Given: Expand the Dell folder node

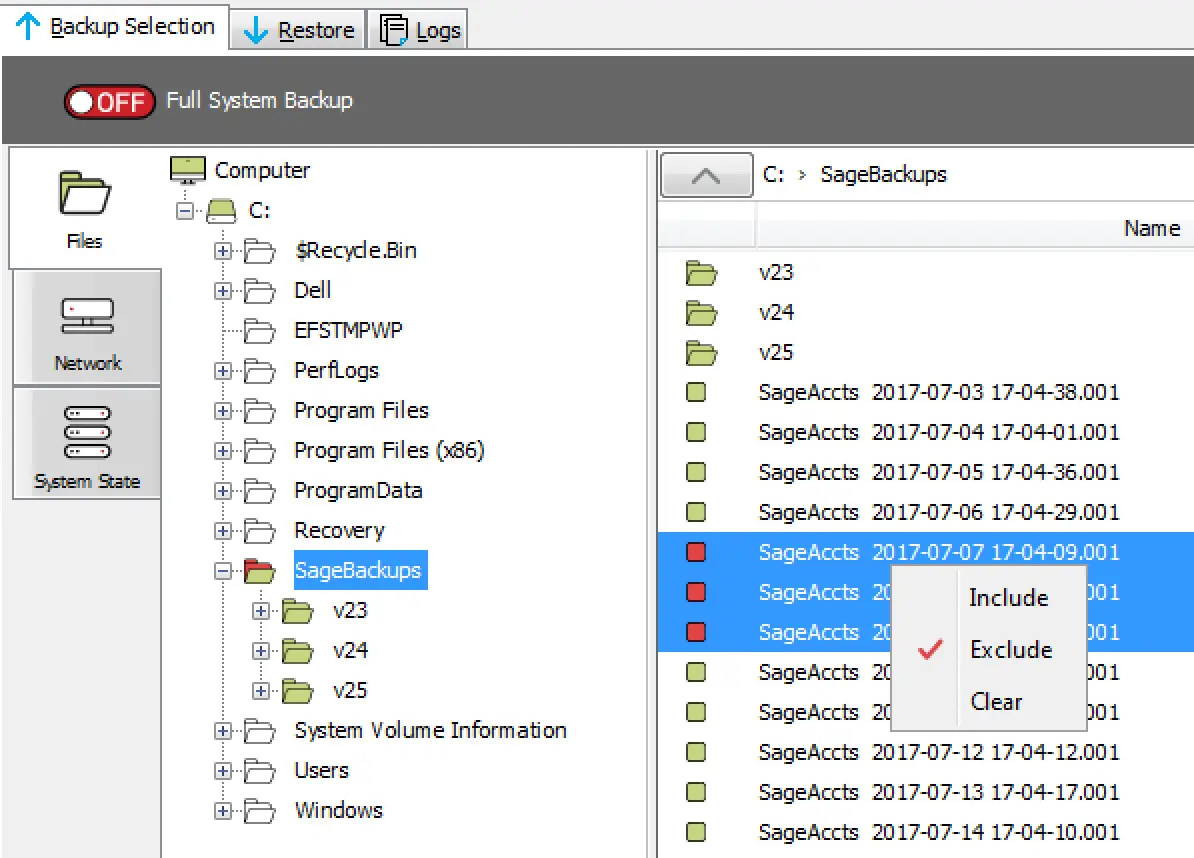Looking at the screenshot, I should point(222,291).
